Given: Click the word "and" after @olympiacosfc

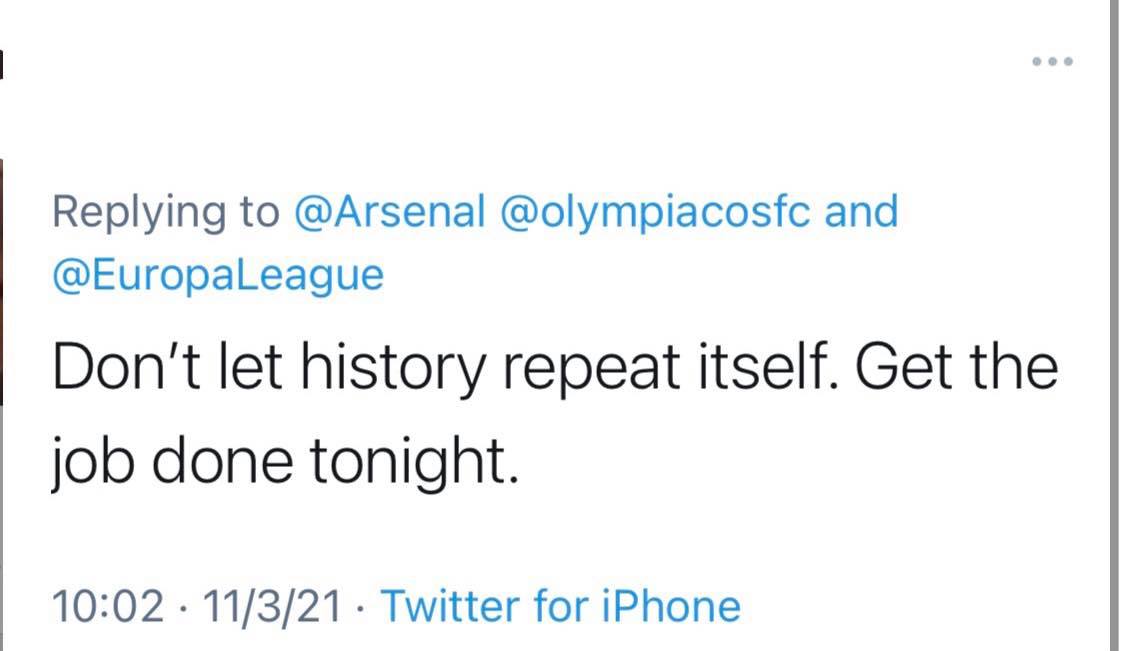Looking at the screenshot, I should [x=861, y=212].
